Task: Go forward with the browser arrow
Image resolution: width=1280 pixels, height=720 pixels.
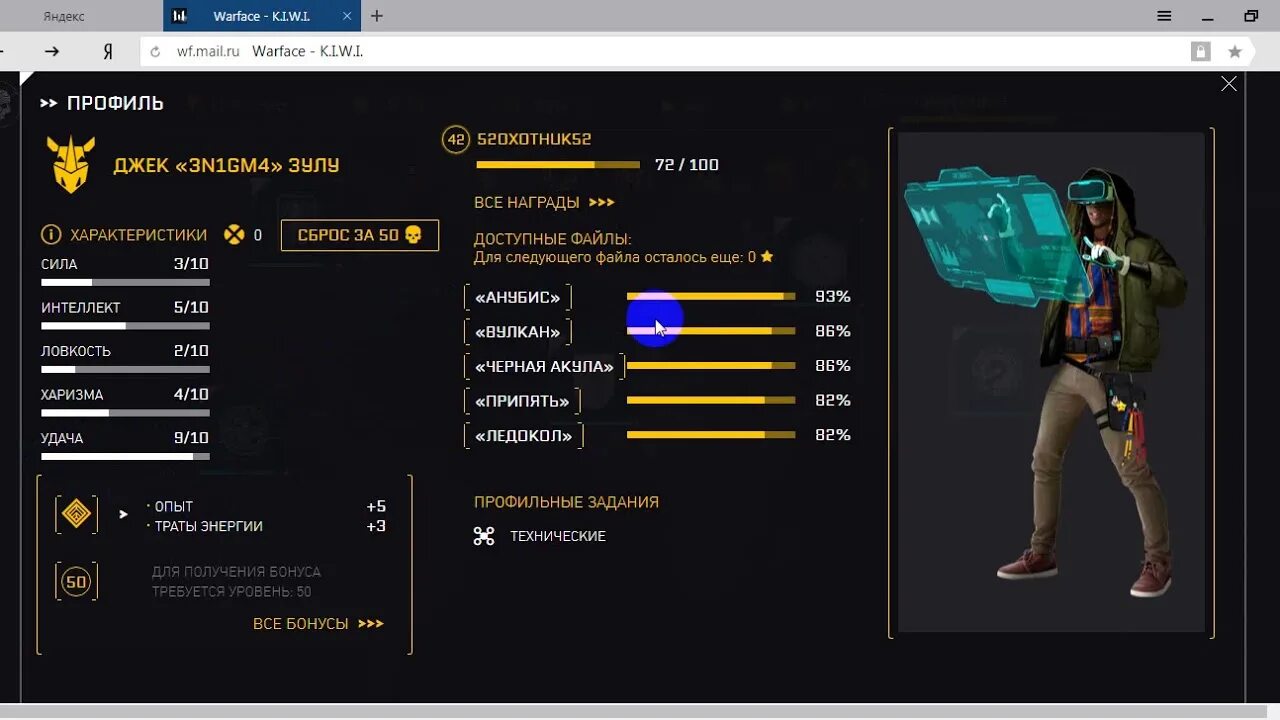Action: 52,51
